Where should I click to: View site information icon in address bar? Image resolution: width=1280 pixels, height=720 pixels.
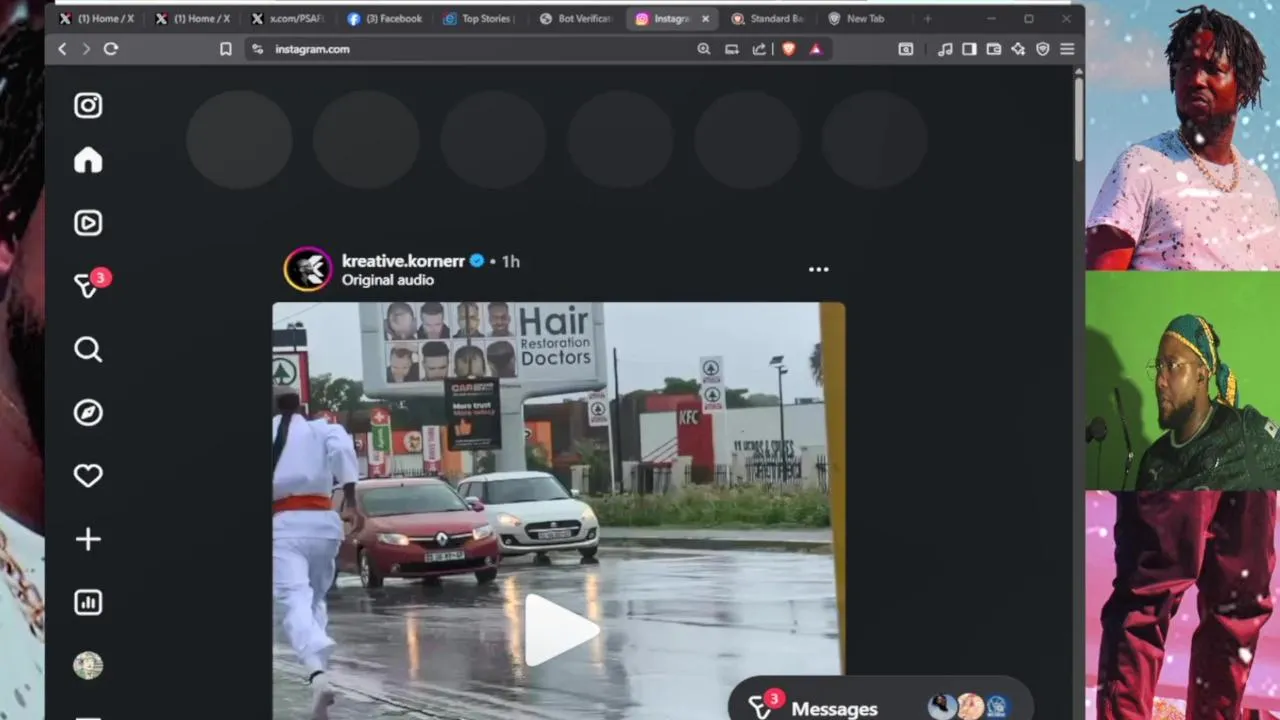258,49
